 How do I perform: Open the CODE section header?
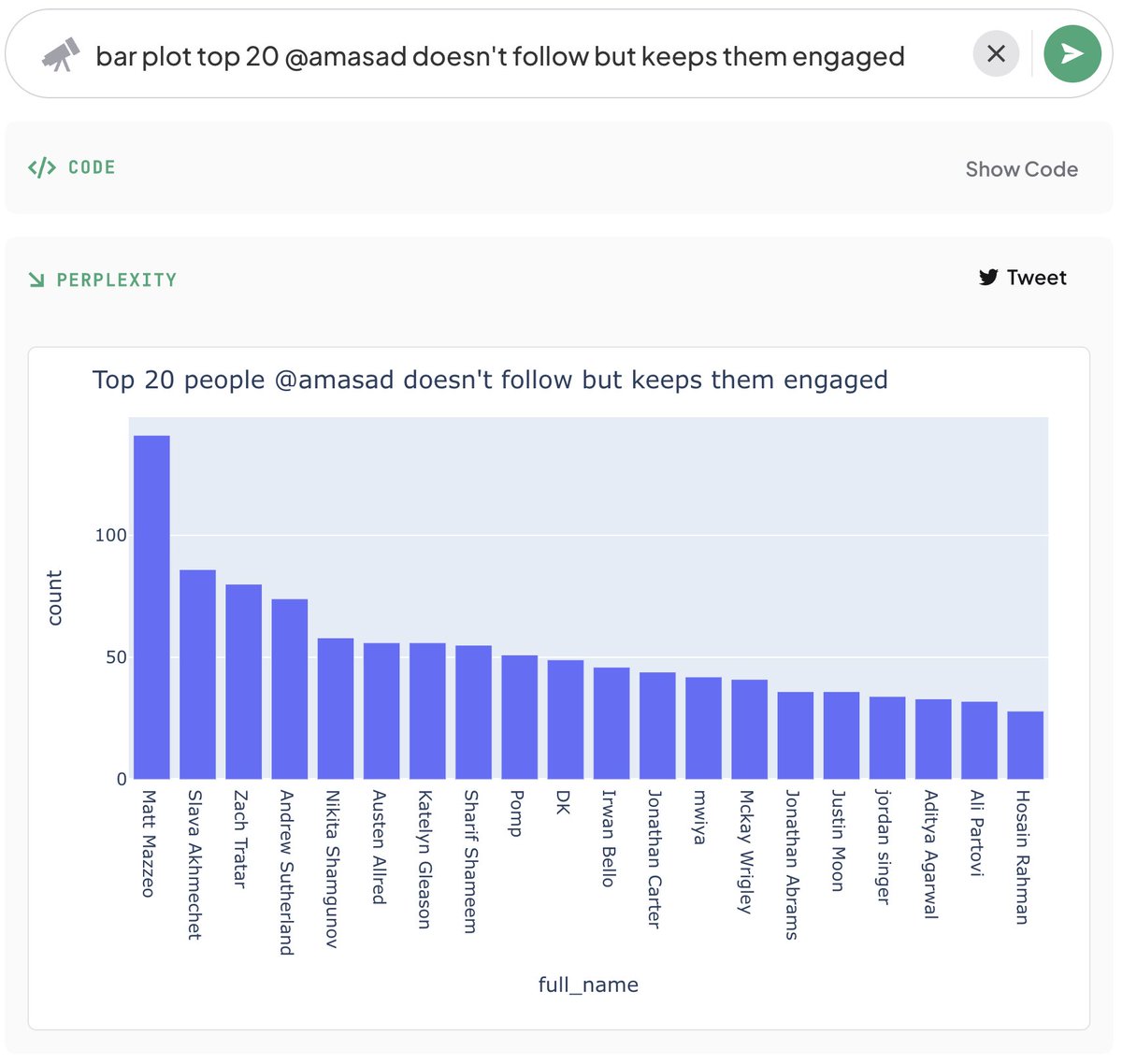tap(92, 167)
